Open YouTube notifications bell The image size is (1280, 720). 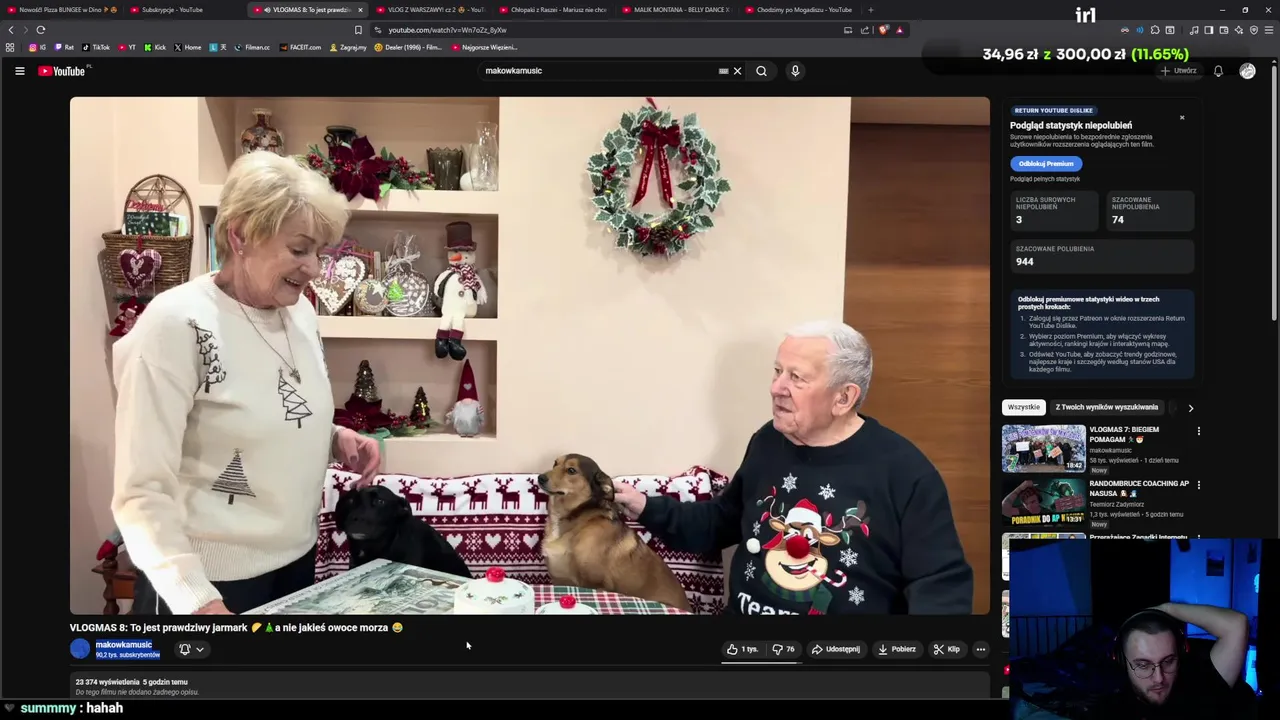[1218, 71]
